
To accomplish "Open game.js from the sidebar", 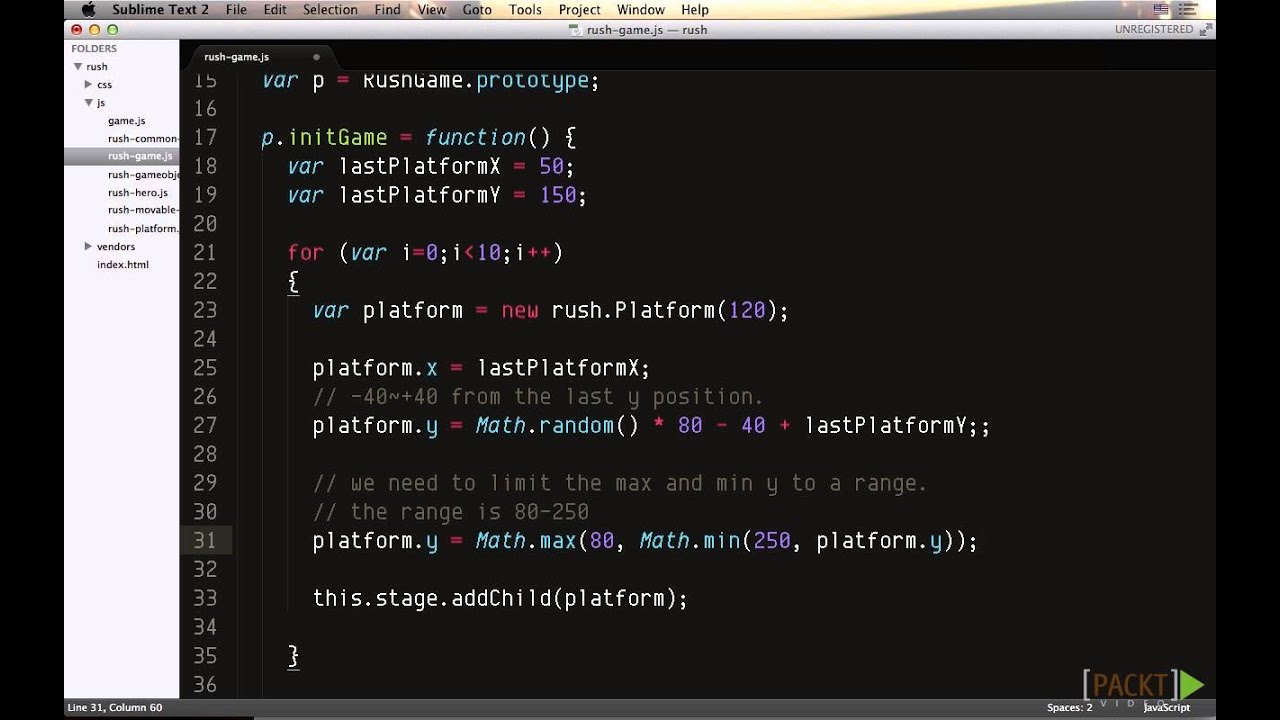I will (x=126, y=120).
